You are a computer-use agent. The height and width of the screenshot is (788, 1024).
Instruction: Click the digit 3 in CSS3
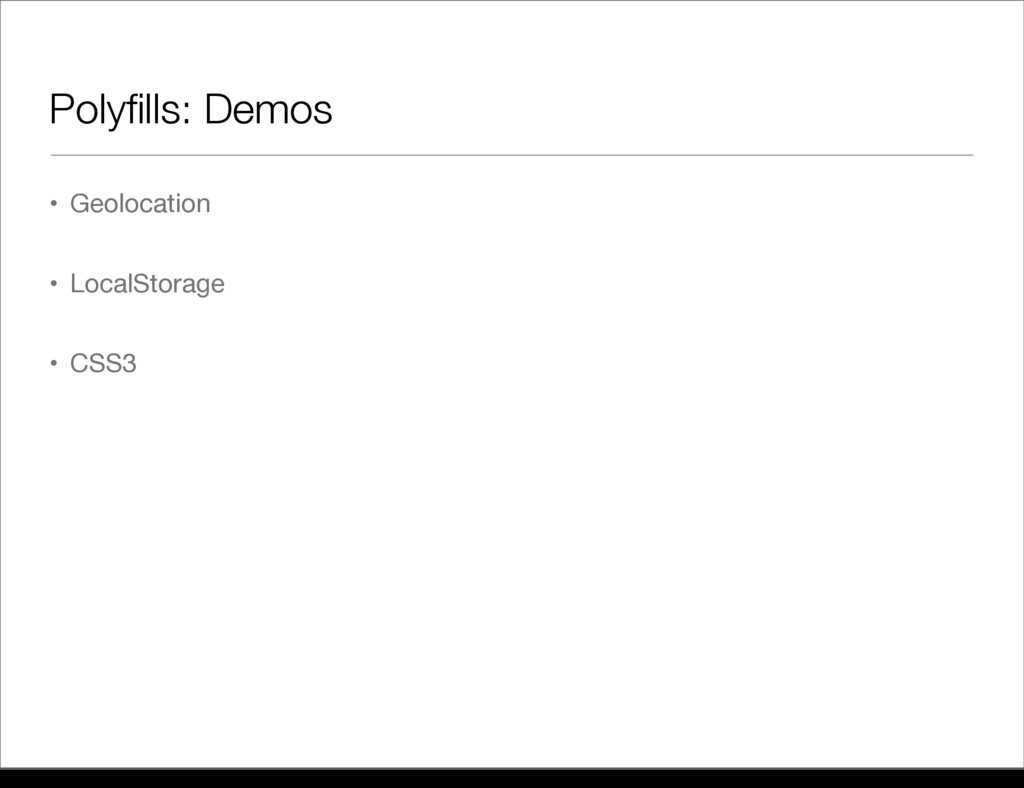[x=129, y=364]
